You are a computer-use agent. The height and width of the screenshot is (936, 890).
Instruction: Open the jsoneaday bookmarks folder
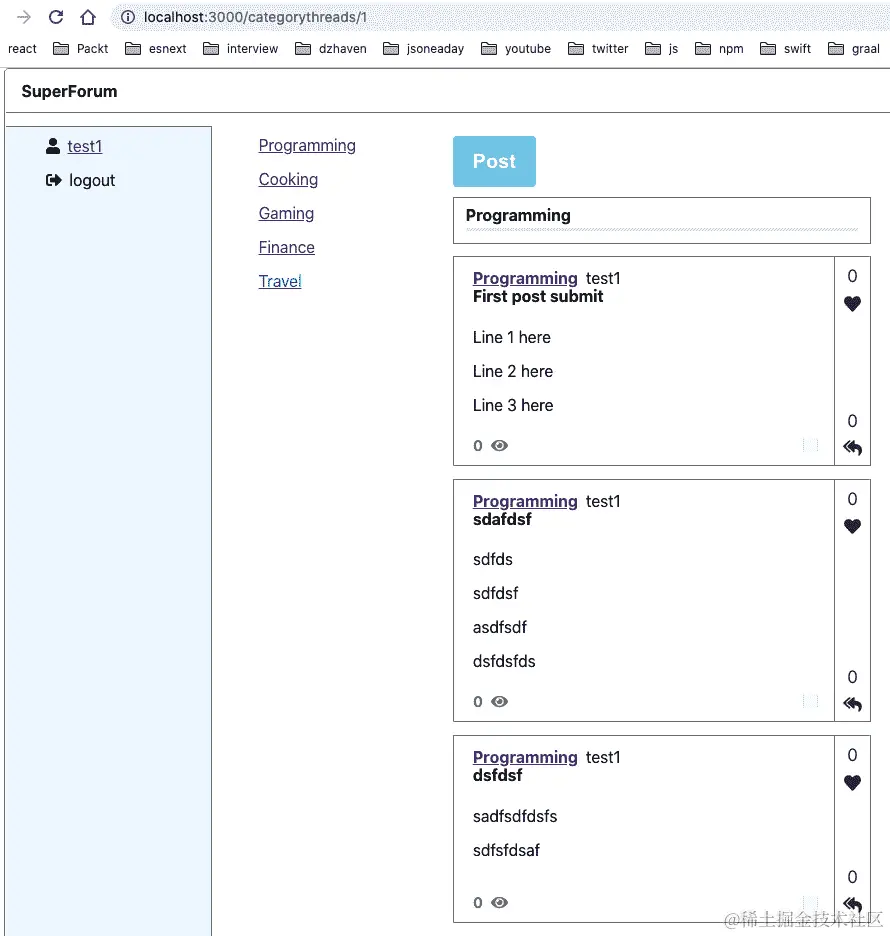pos(424,49)
